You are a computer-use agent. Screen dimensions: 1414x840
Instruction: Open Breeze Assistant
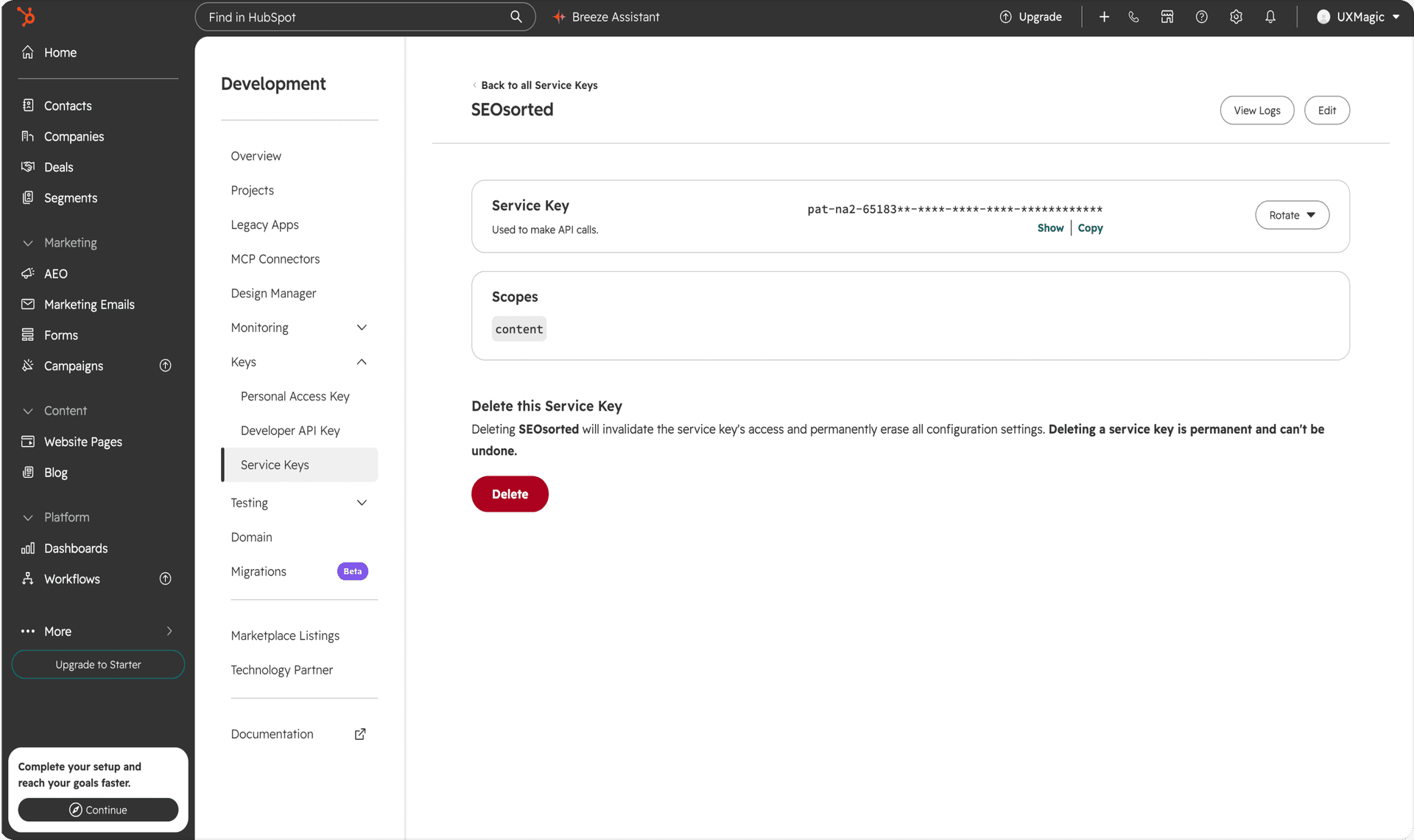pyautogui.click(x=606, y=17)
